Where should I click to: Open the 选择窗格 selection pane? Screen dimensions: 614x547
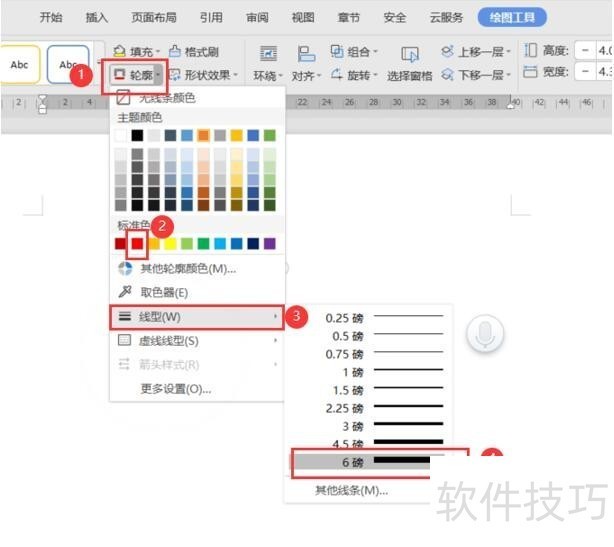(409, 56)
